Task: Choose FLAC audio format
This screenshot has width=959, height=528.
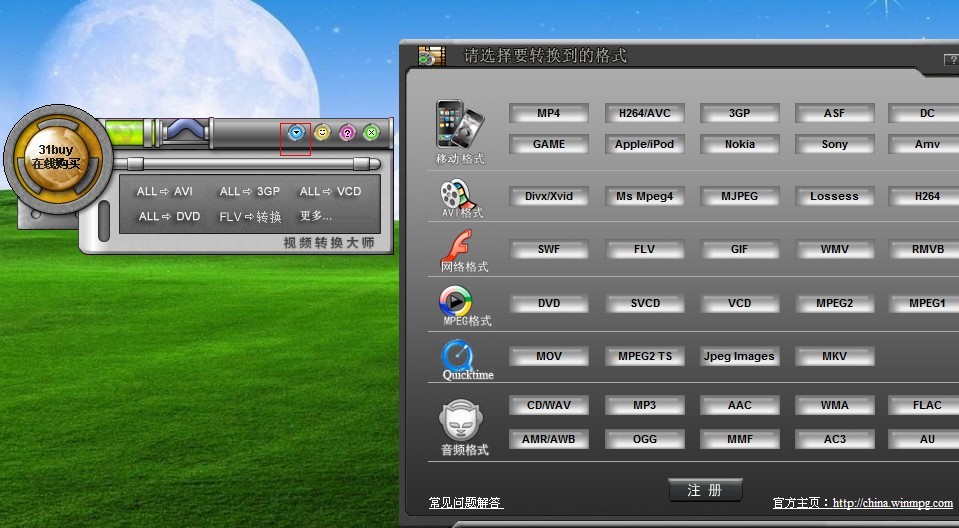Action: coord(925,405)
